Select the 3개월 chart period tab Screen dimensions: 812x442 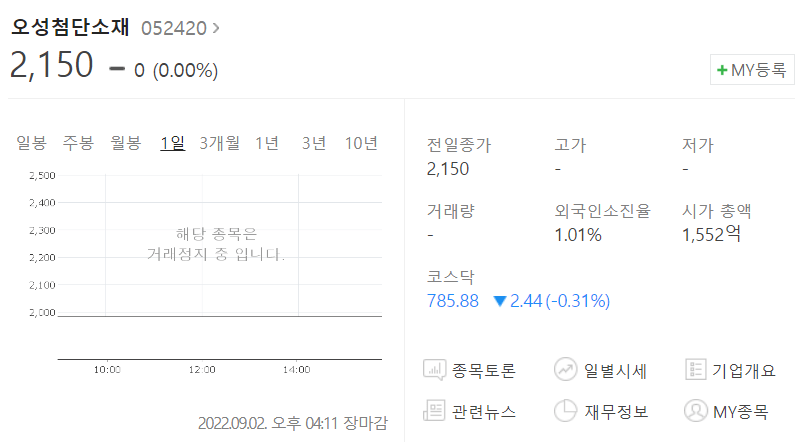[220, 143]
